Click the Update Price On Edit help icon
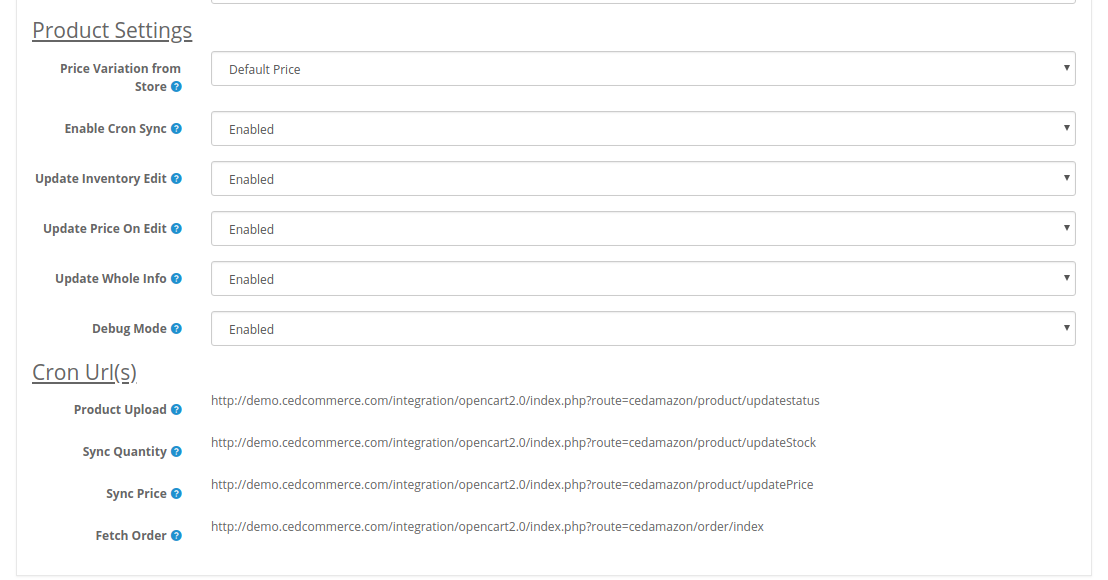The width and height of the screenshot is (1108, 580). [176, 229]
